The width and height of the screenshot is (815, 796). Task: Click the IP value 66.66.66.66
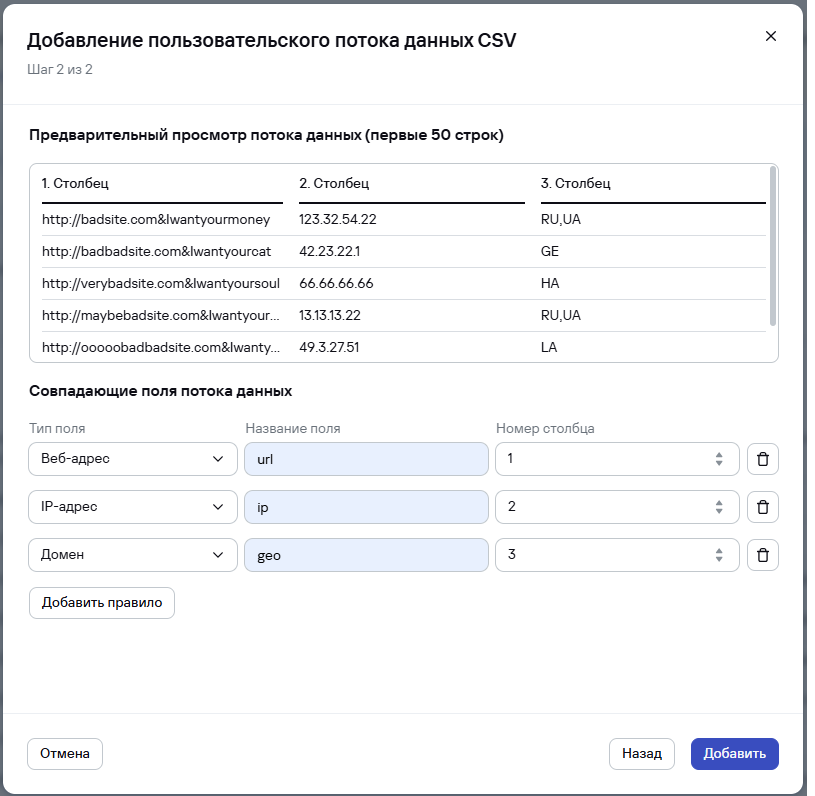pyautogui.click(x=336, y=283)
